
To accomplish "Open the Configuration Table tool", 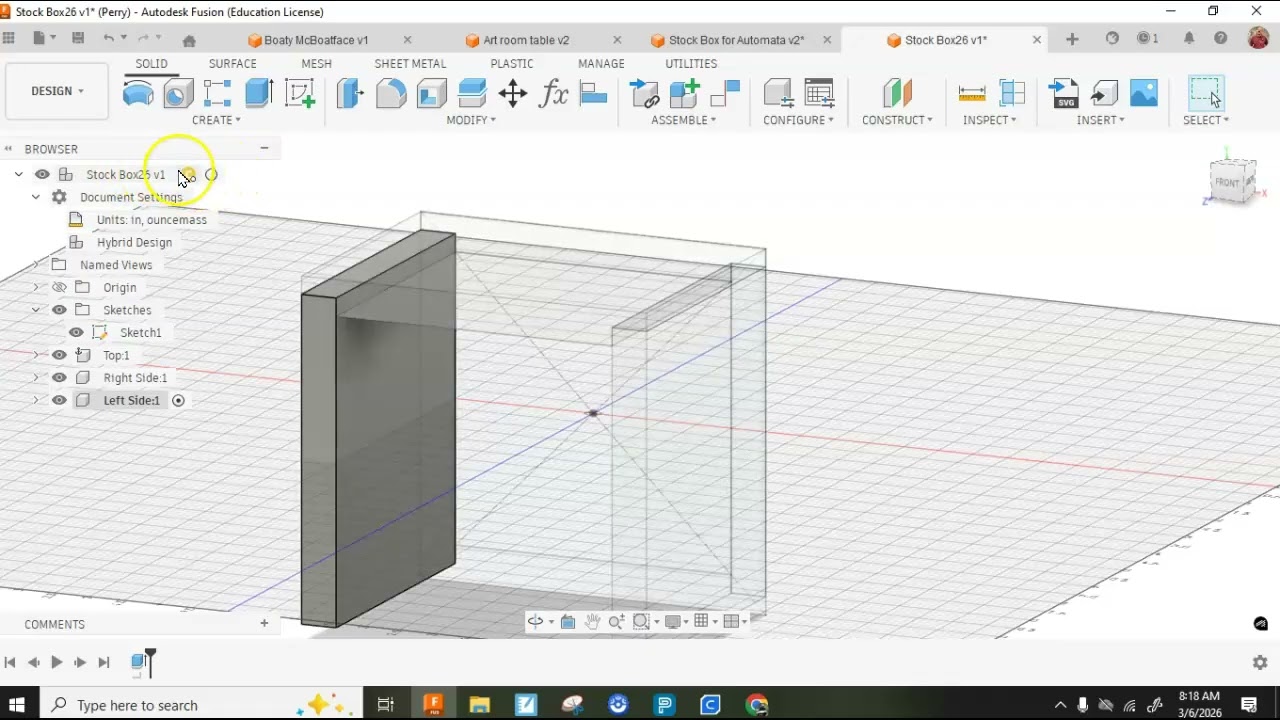I will pos(819,94).
